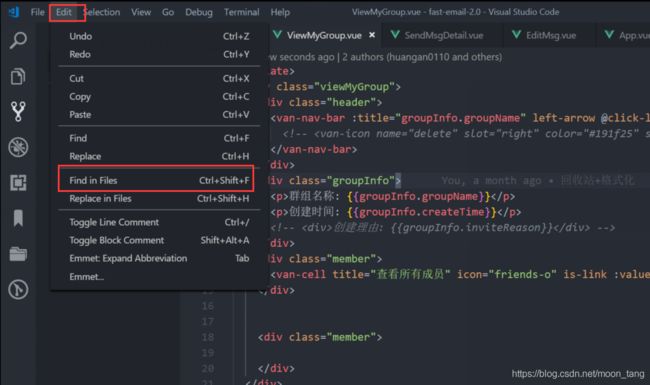
Task: Open the Source Control view icon
Action: tap(18, 111)
